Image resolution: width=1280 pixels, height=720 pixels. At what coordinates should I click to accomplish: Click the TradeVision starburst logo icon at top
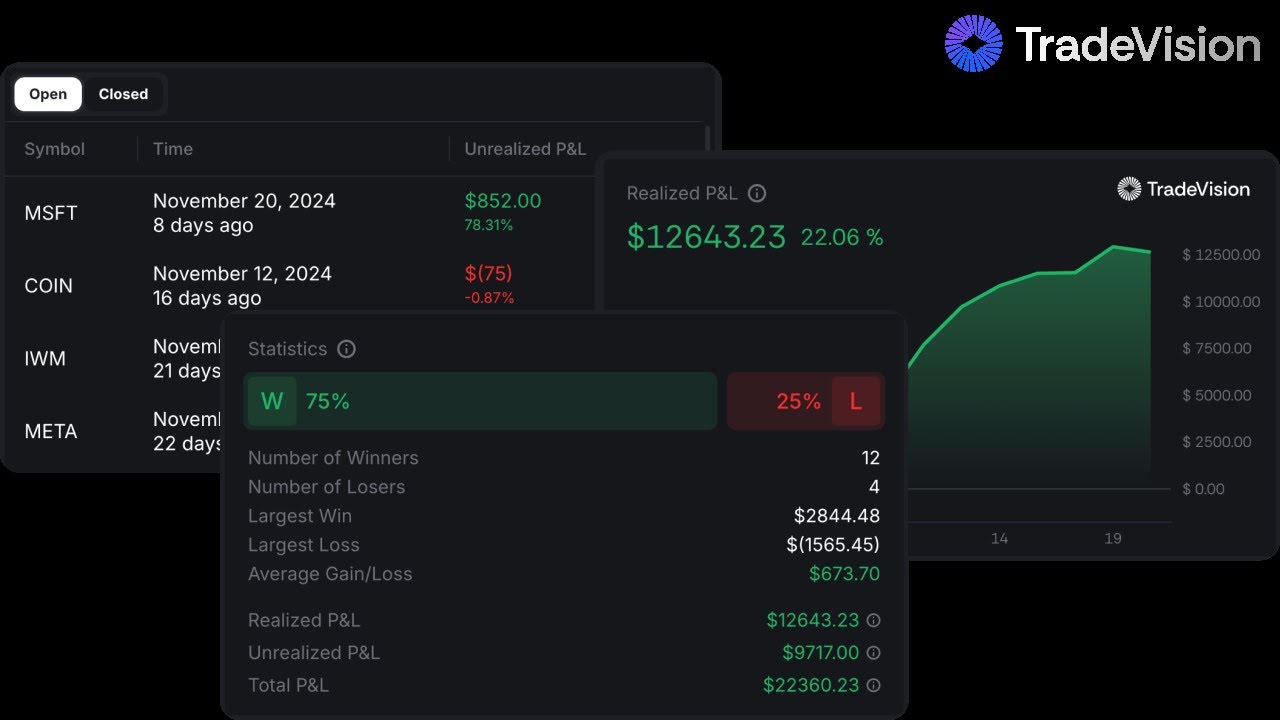pos(974,43)
